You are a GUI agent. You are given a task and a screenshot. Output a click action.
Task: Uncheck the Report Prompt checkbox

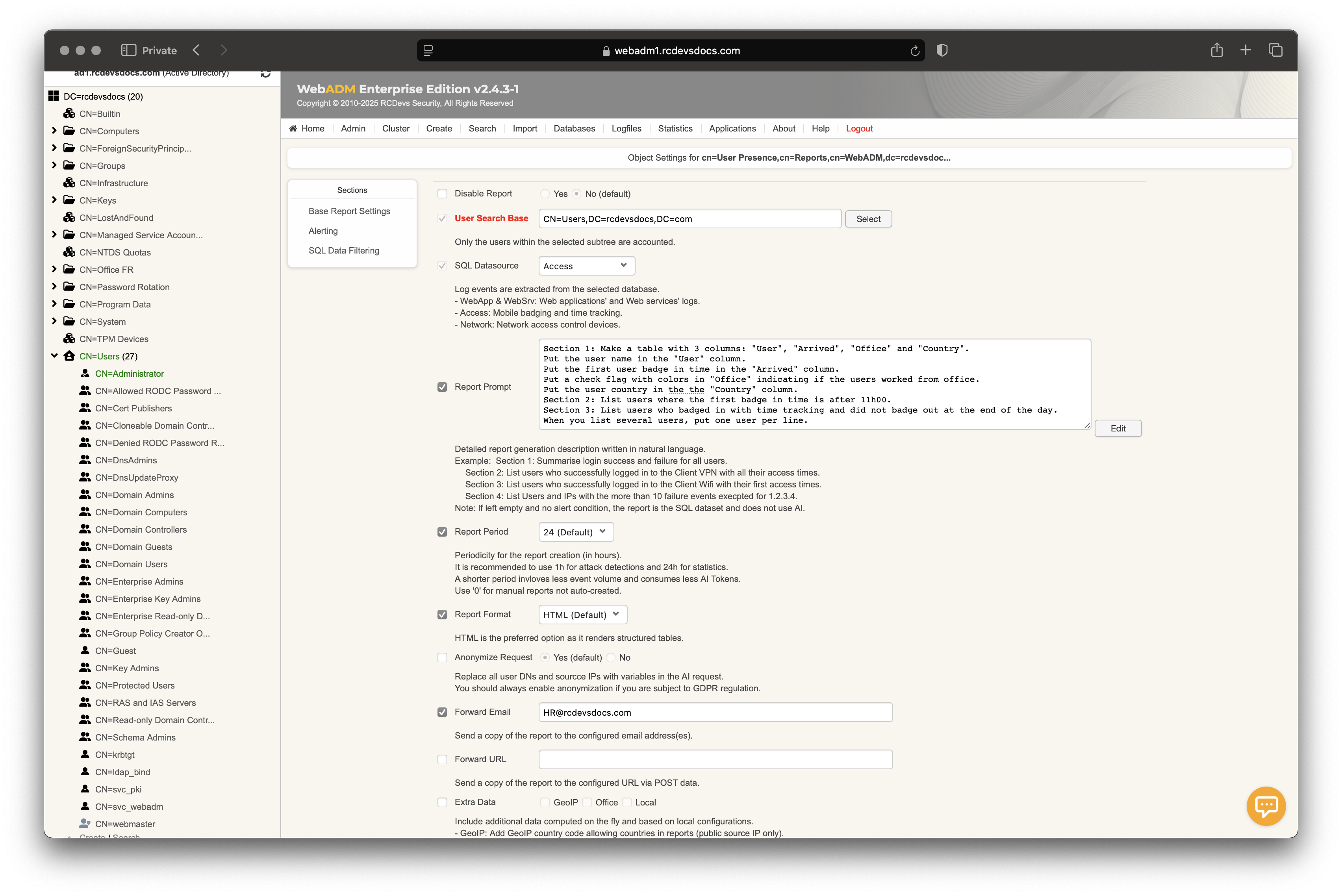[x=442, y=387]
